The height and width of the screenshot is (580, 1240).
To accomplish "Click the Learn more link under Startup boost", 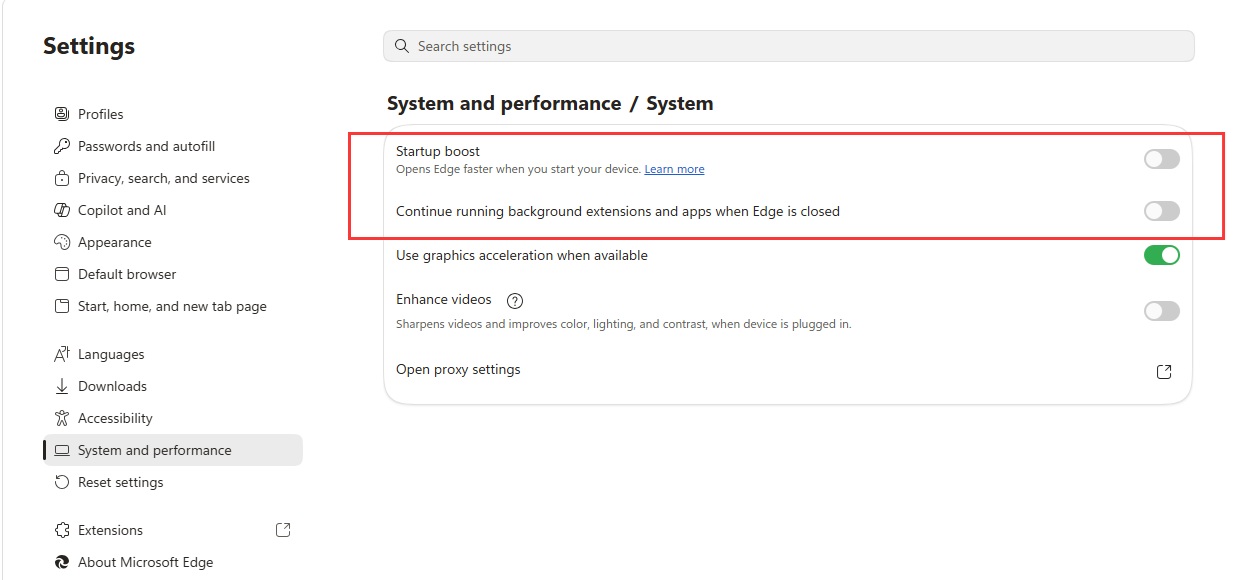I will 674,169.
